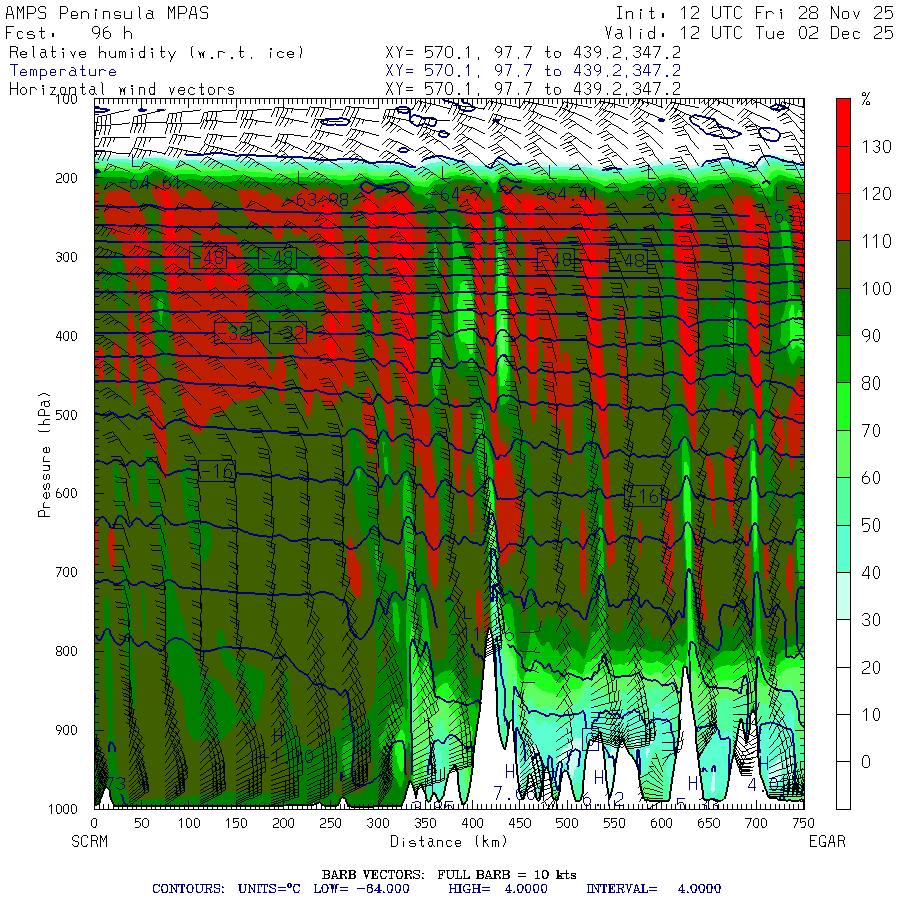Click the 550 tick on the distance axis
This screenshot has width=900, height=900.
[614, 823]
